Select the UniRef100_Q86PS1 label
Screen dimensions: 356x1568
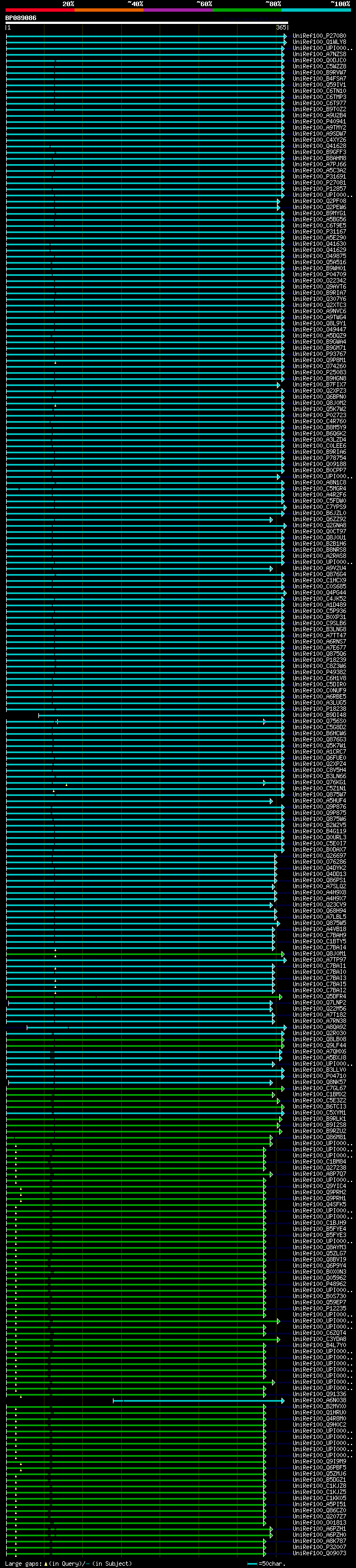click(319, 881)
